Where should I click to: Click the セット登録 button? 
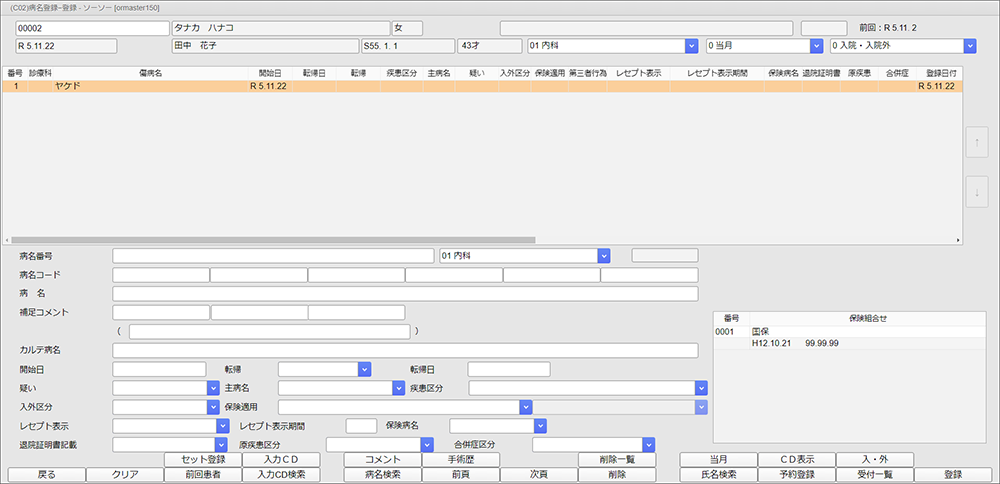(x=203, y=460)
